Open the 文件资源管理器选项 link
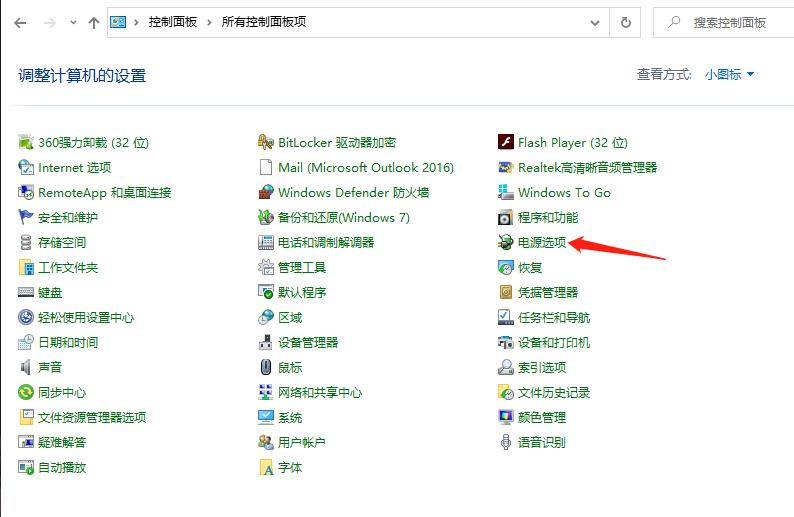794x517 pixels. click(92, 418)
